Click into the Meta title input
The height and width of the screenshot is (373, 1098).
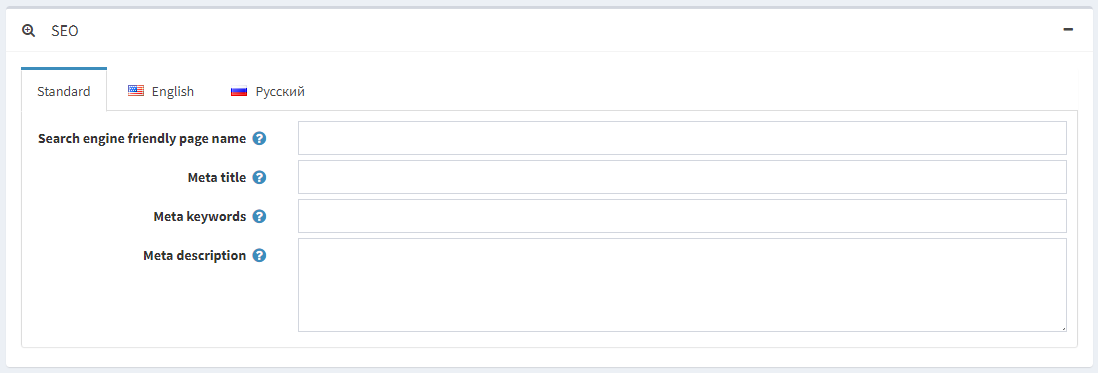tap(682, 177)
